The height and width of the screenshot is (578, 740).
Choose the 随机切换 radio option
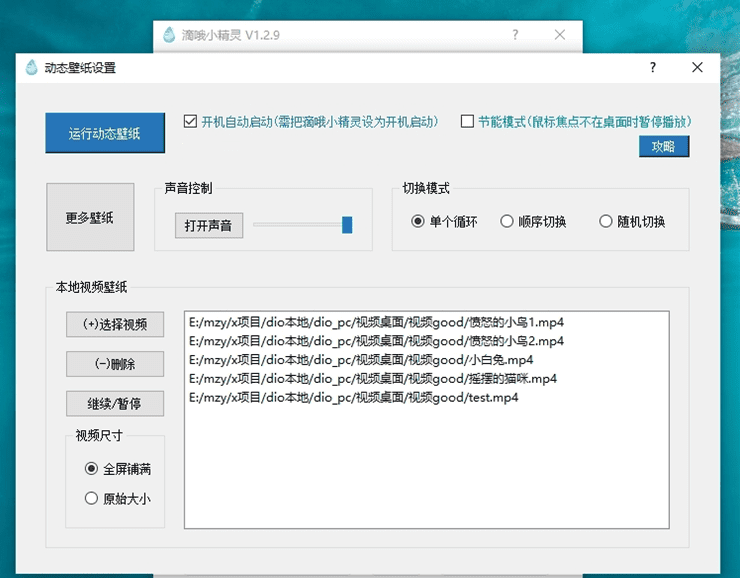605,222
